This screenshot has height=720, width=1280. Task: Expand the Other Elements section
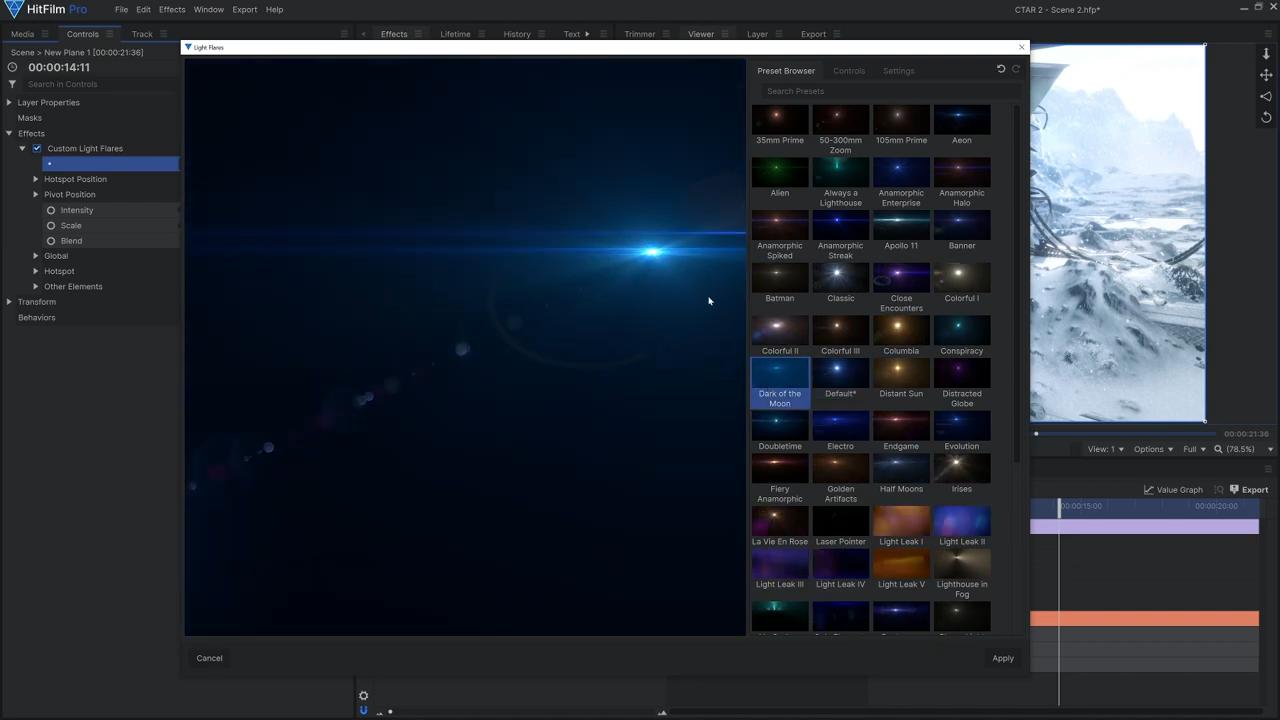pos(36,286)
